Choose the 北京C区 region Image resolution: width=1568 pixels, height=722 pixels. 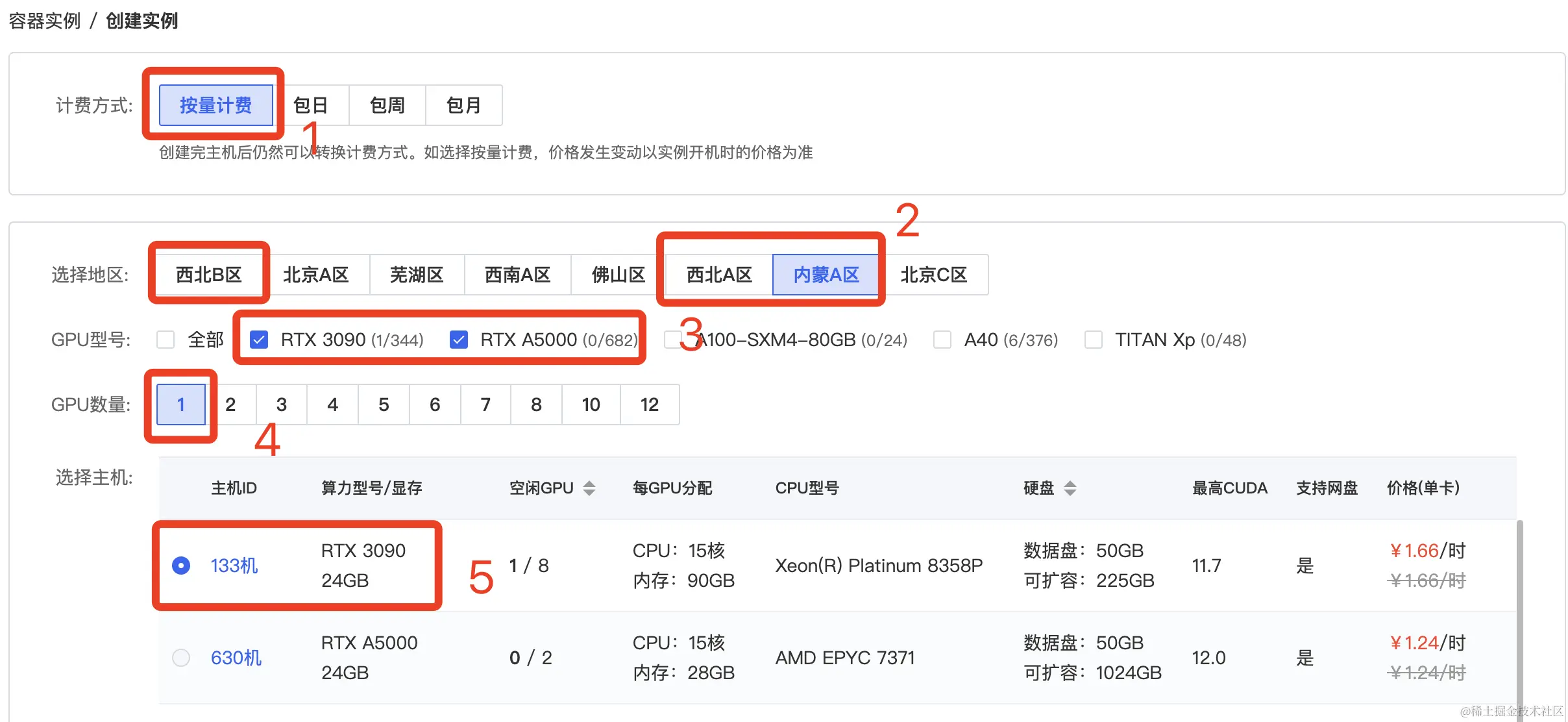(933, 275)
